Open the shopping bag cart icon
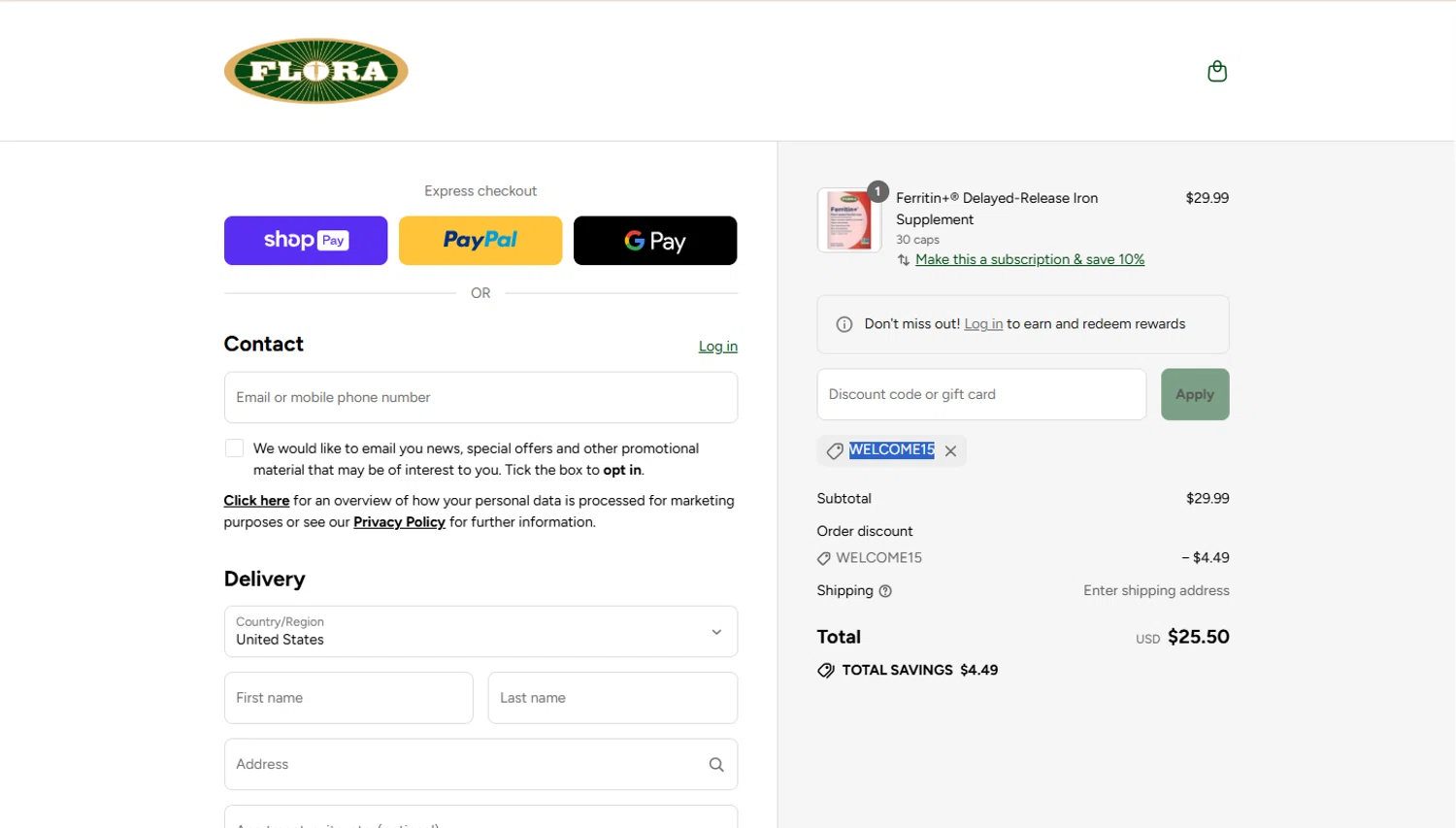This screenshot has height=828, width=1456. [x=1216, y=71]
